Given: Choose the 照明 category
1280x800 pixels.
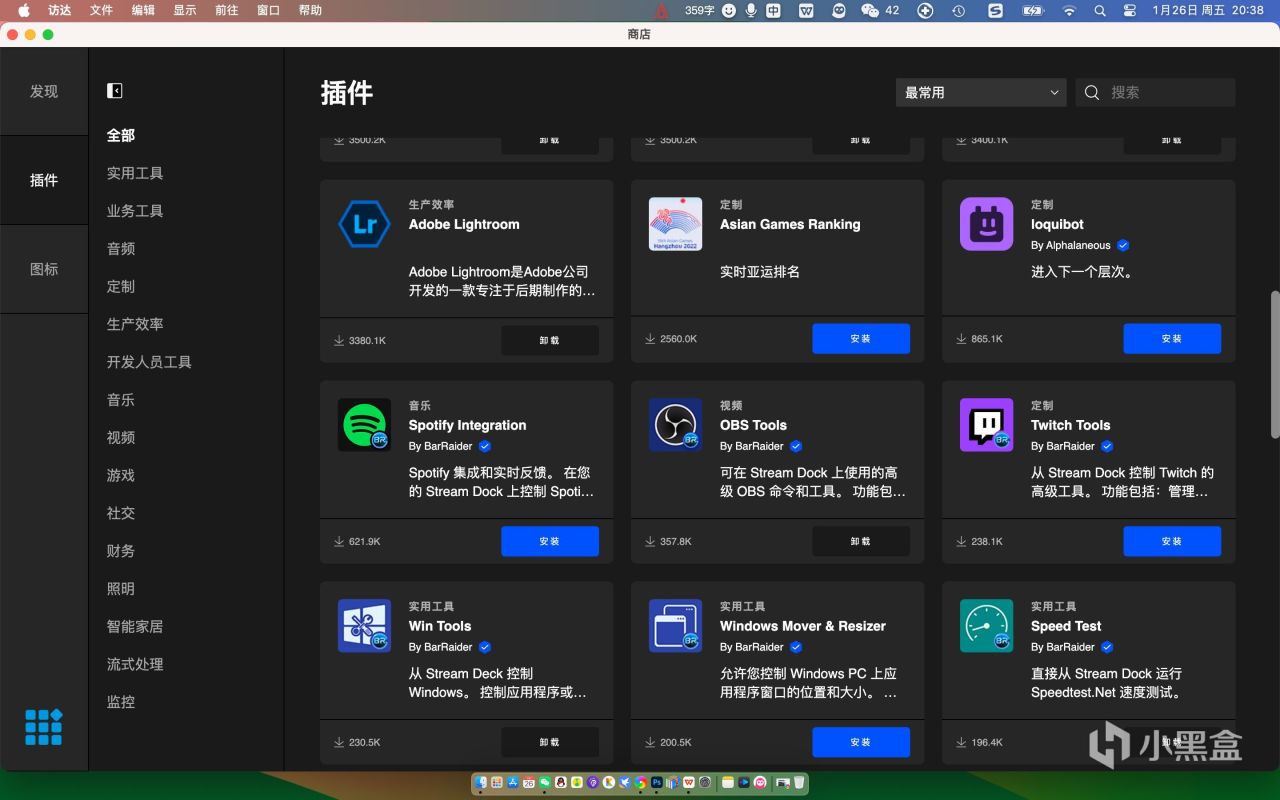Looking at the screenshot, I should coord(121,589).
